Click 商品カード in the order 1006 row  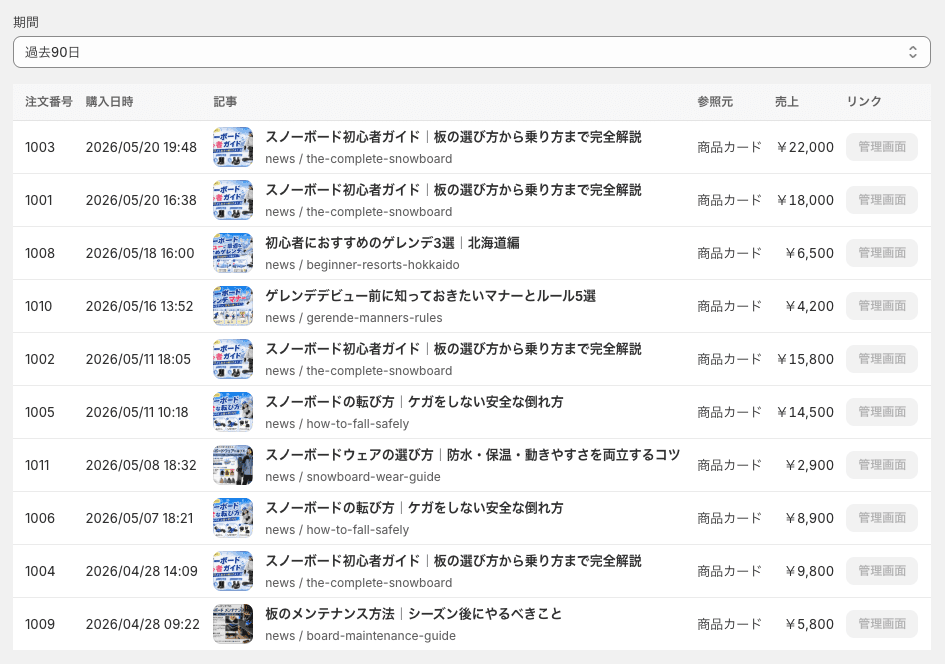click(x=730, y=518)
